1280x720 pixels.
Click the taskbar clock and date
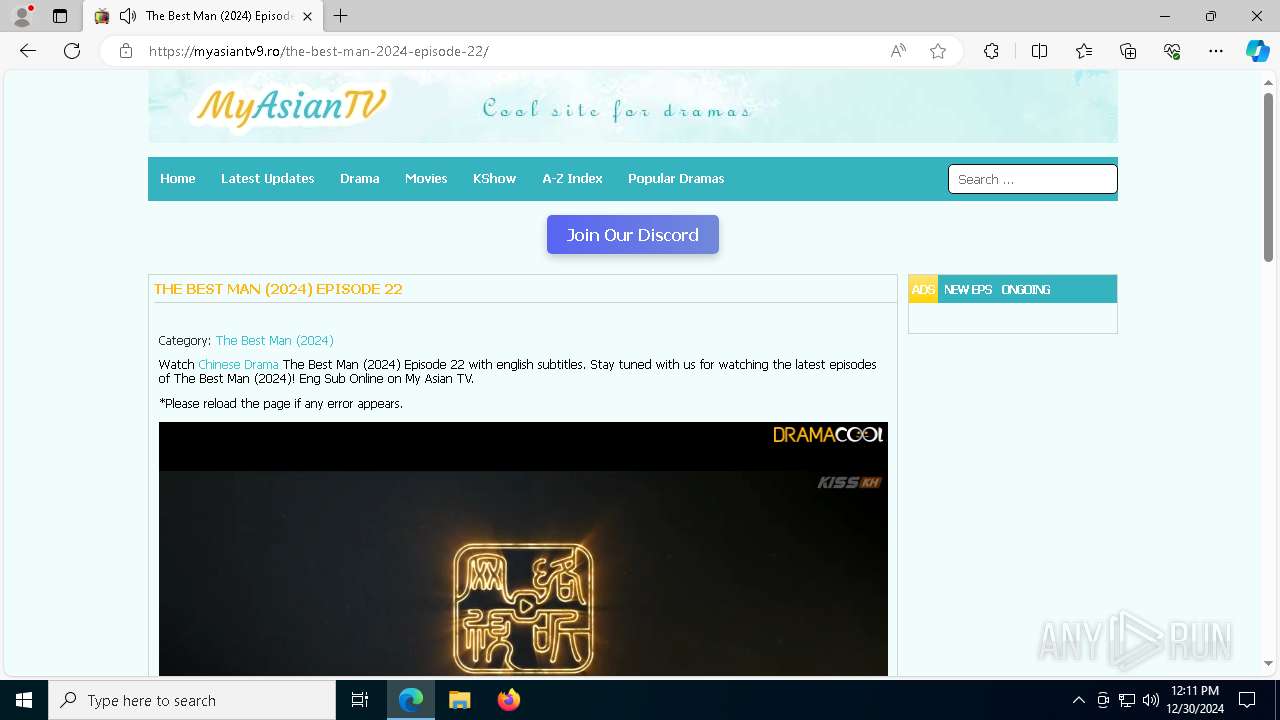pos(1195,700)
